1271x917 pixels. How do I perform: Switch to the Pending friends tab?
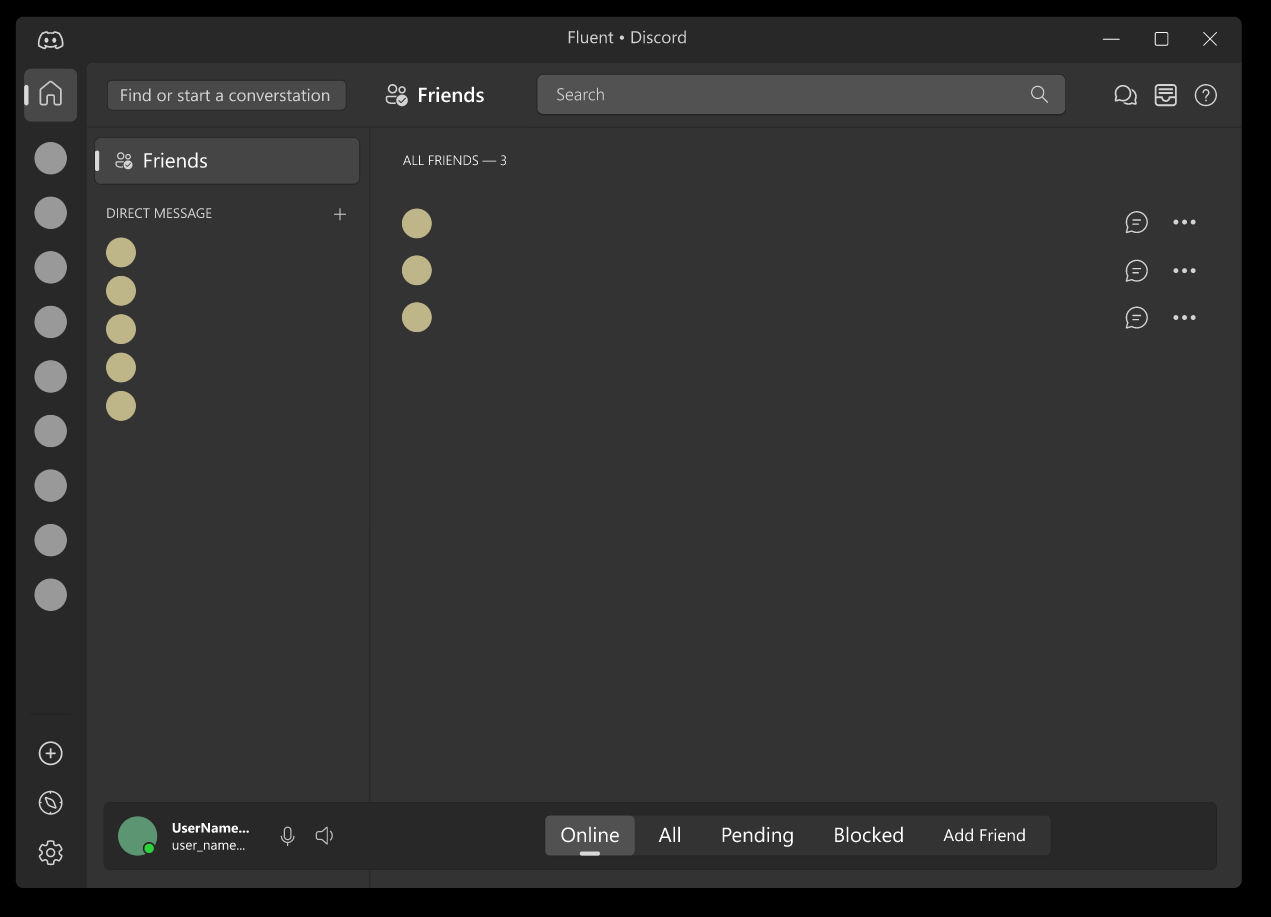(x=757, y=835)
